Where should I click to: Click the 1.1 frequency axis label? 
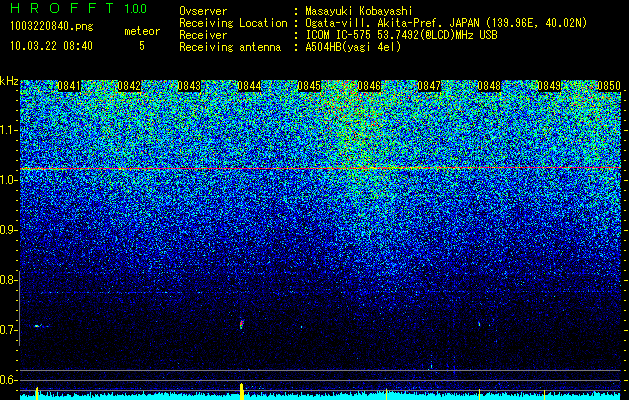tap(8, 130)
